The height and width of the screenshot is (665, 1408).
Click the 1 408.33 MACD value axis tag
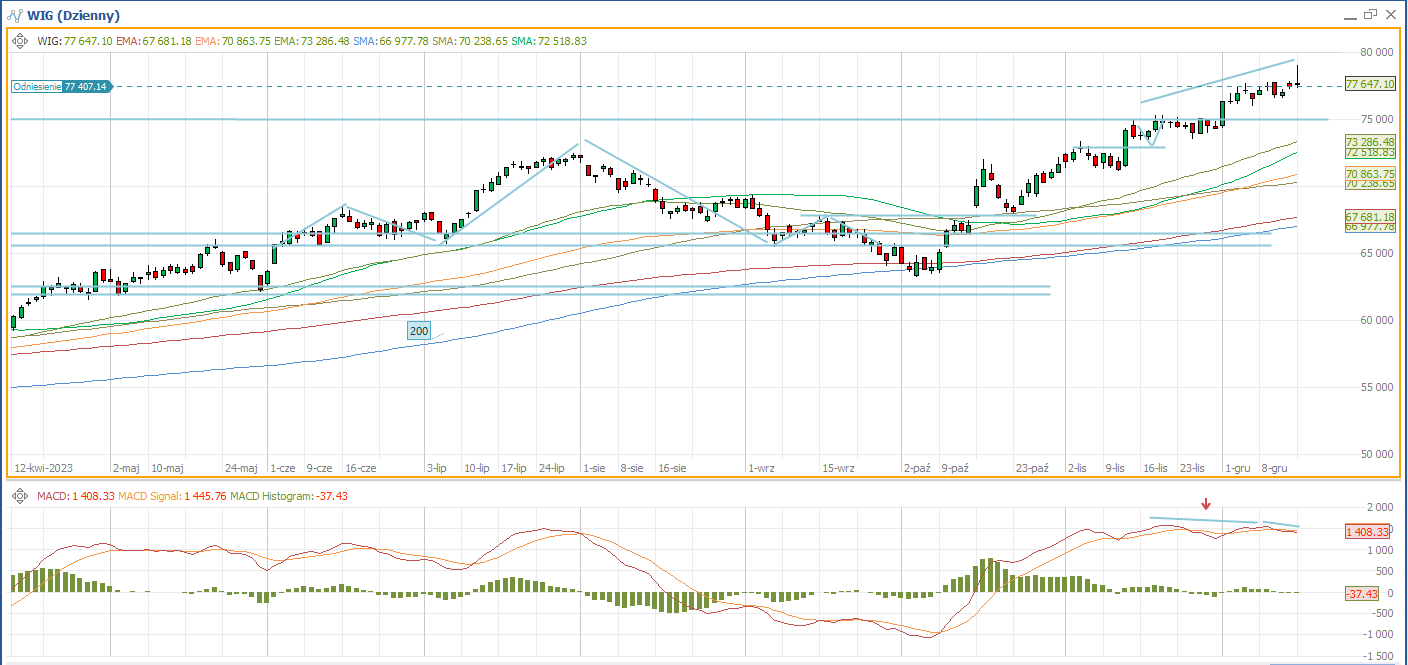click(x=1367, y=532)
